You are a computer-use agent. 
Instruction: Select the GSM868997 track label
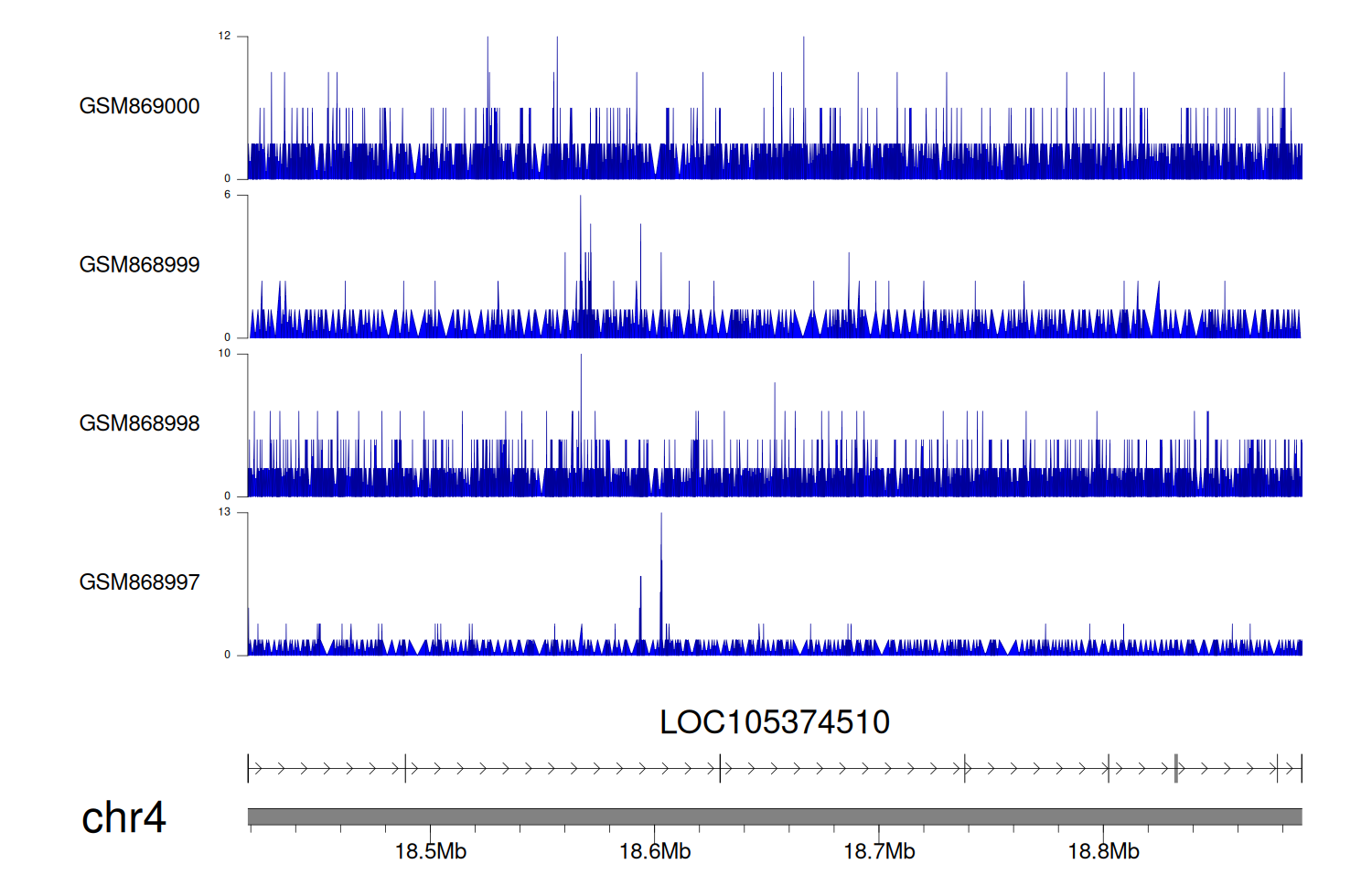(139, 582)
